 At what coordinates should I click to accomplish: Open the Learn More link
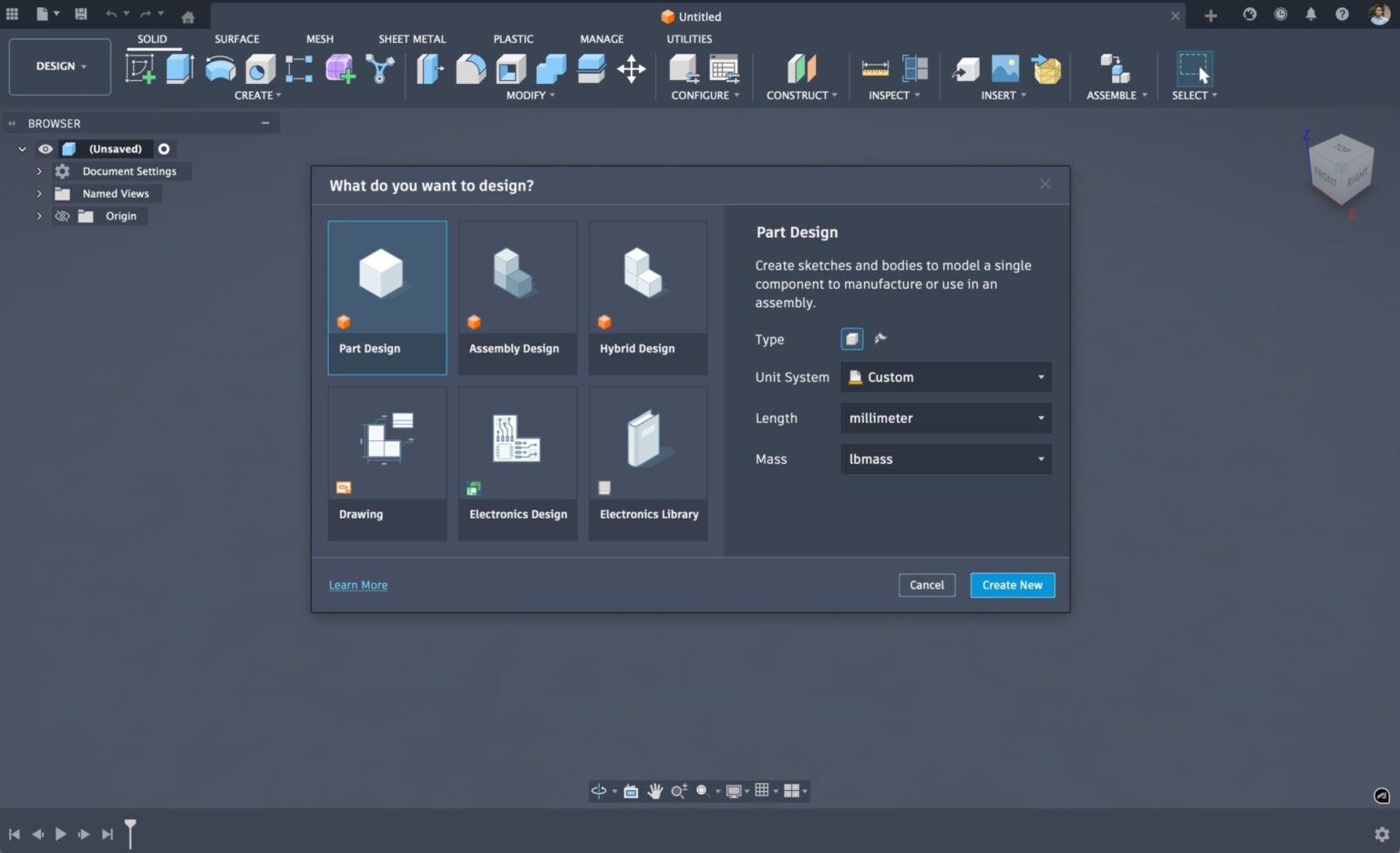357,584
